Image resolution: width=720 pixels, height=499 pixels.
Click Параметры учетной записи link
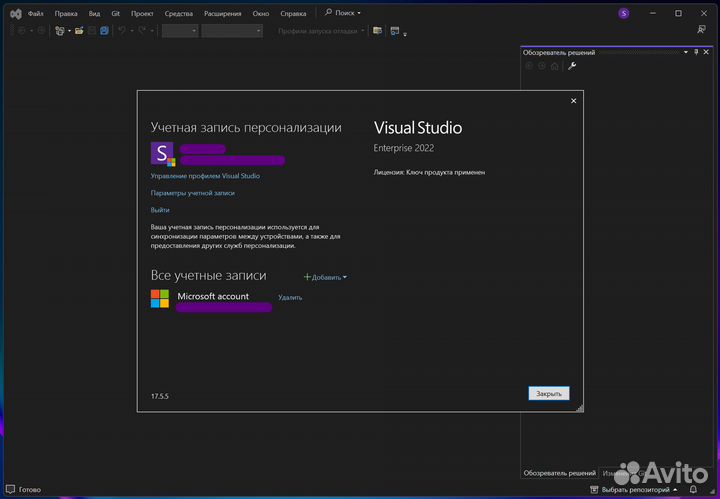coord(192,193)
